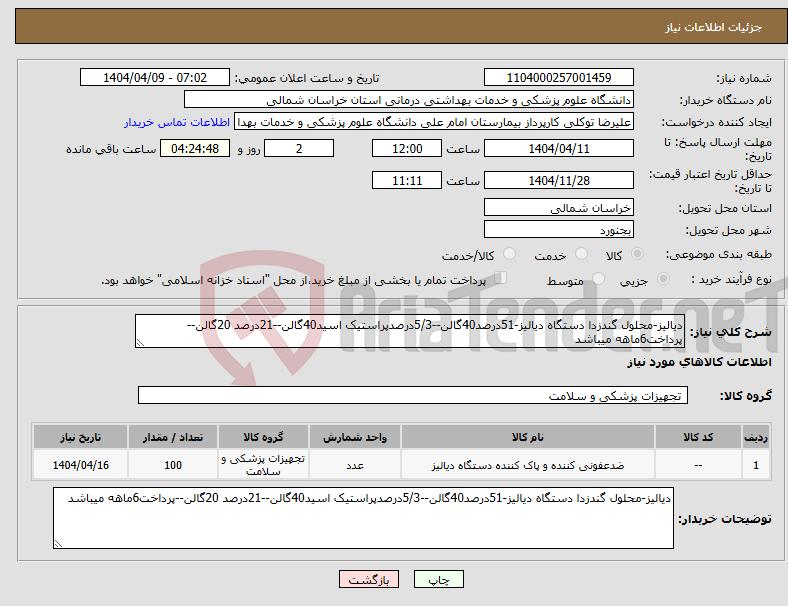Select the جزیی purchase type radio
The height and width of the screenshot is (606, 788).
click(x=663, y=278)
